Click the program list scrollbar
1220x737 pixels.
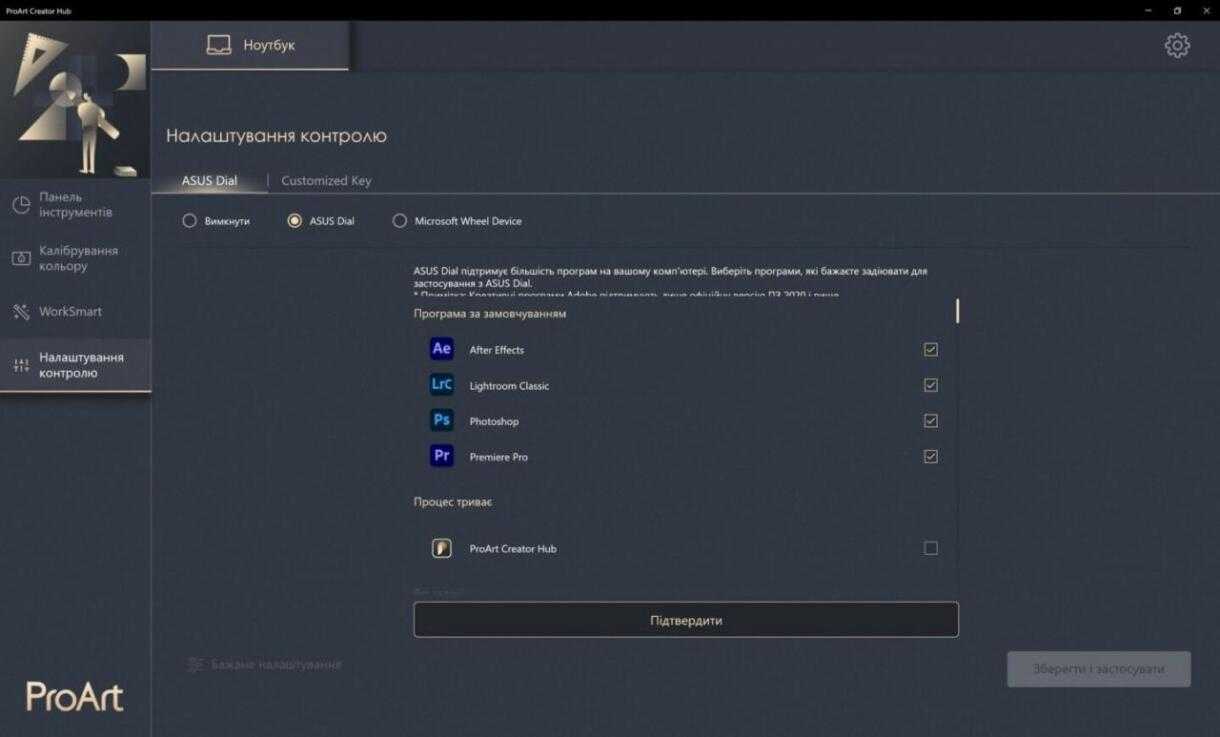[957, 311]
